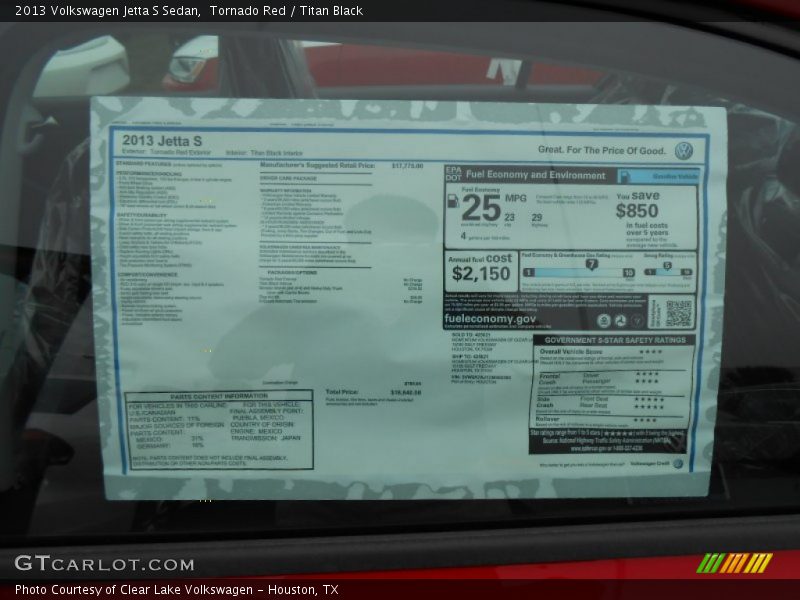Viewport: 800px width, 600px height.
Task: Click "Great. For The Price Of Good." slogan
Action: (x=602, y=150)
